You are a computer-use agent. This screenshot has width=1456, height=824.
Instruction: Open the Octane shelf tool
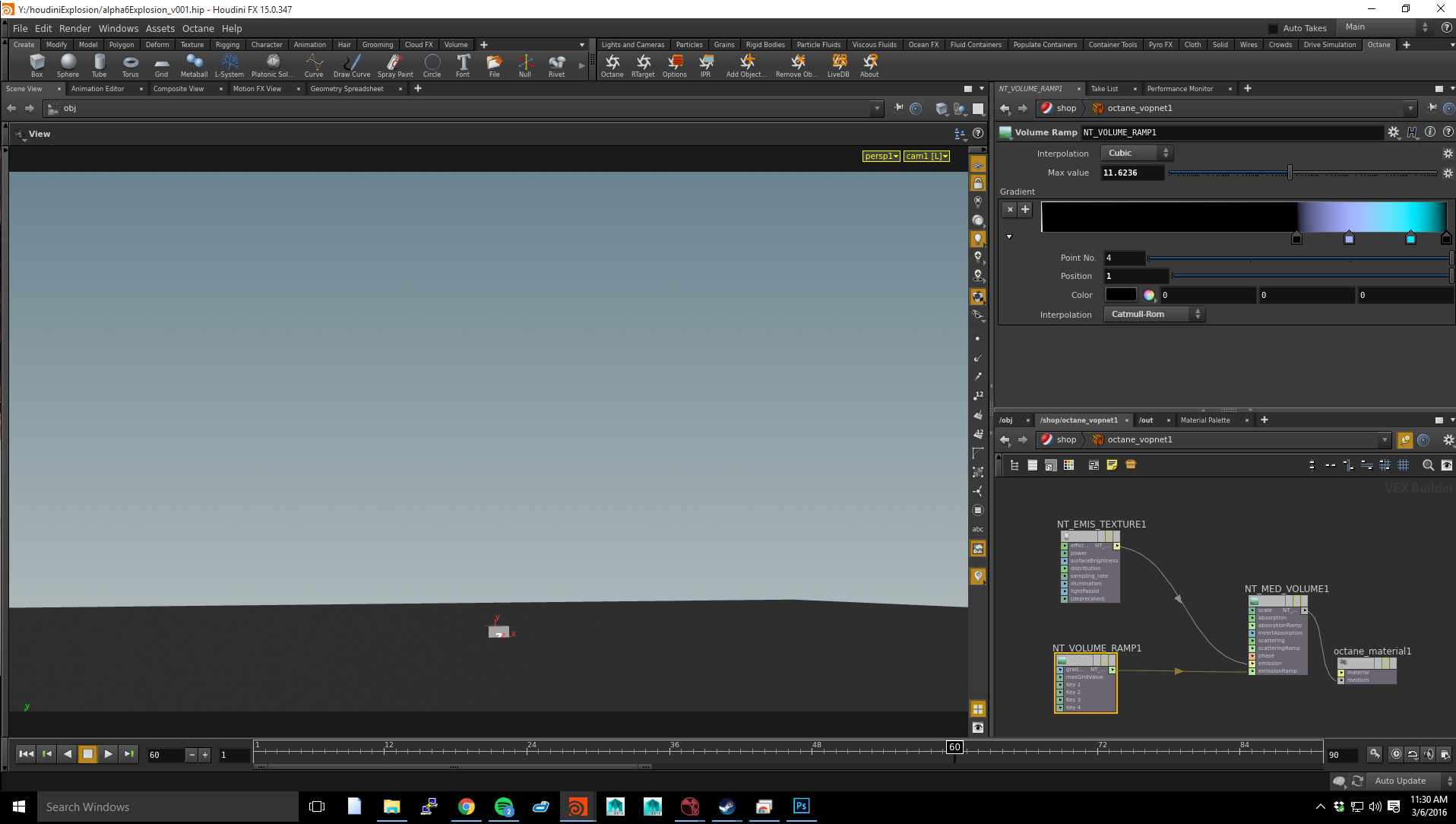pos(612,65)
